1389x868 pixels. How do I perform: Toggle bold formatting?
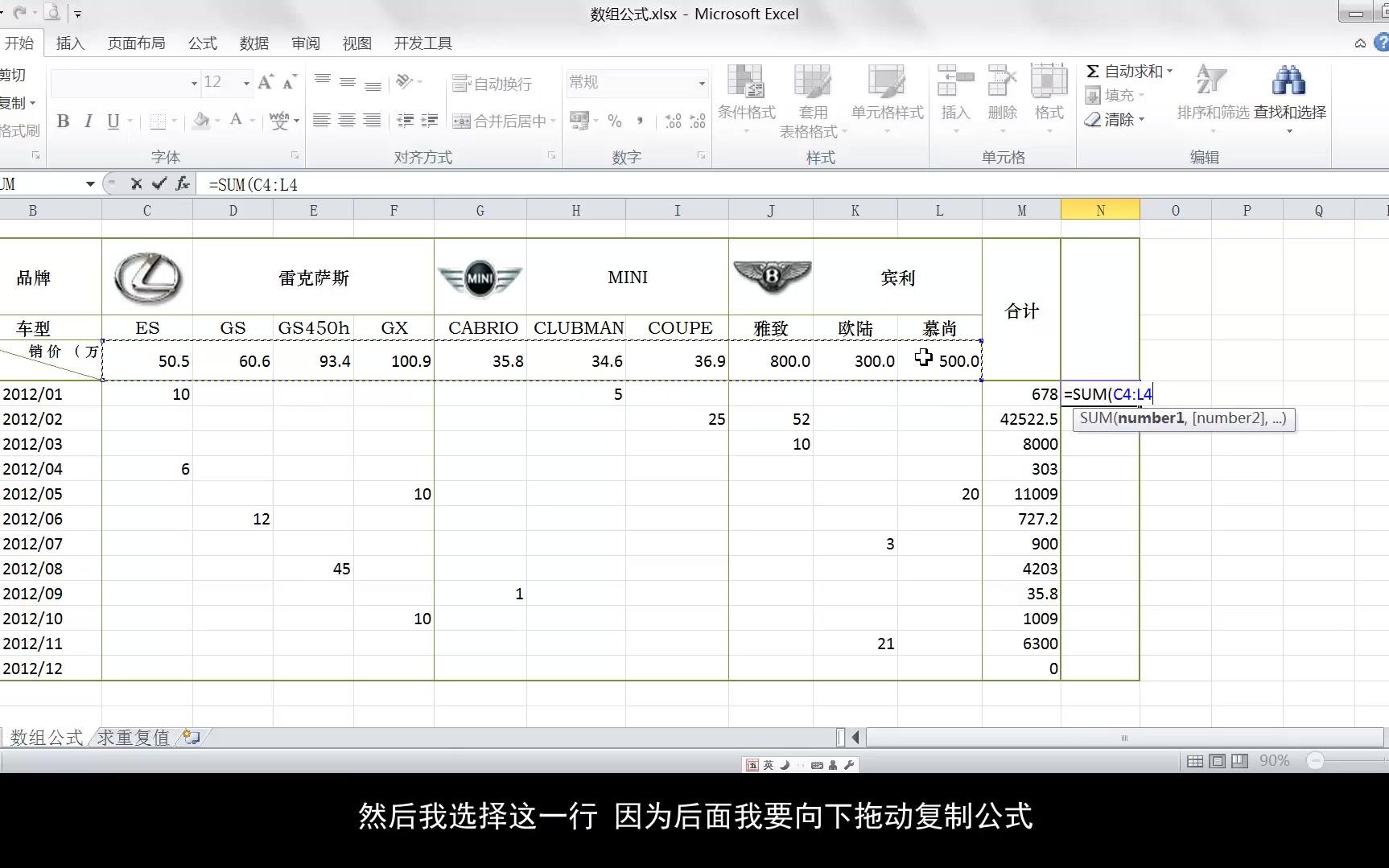[63, 121]
